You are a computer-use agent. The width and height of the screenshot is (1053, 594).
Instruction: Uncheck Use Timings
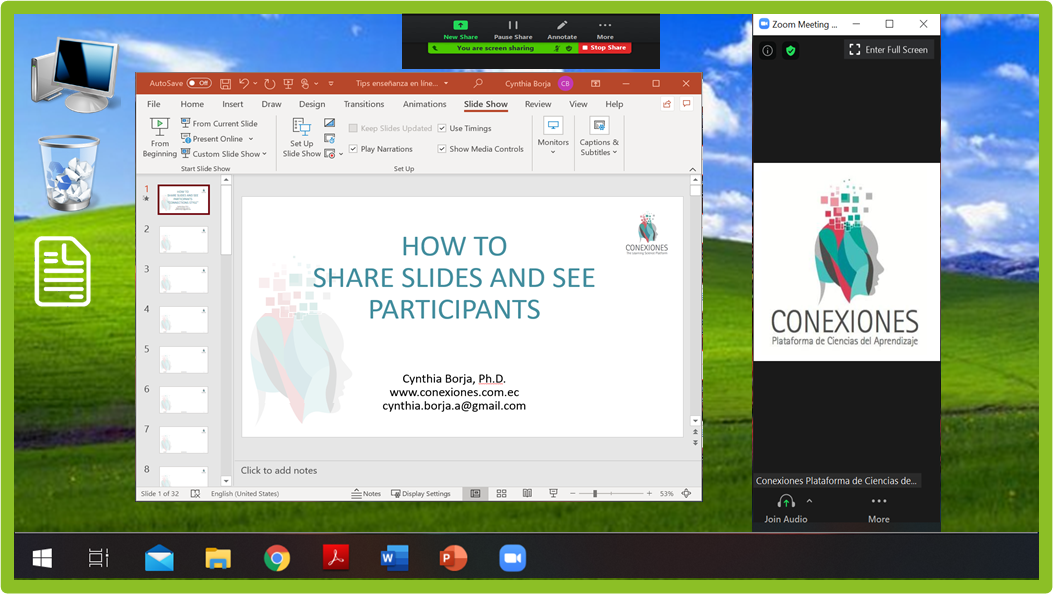click(x=442, y=128)
